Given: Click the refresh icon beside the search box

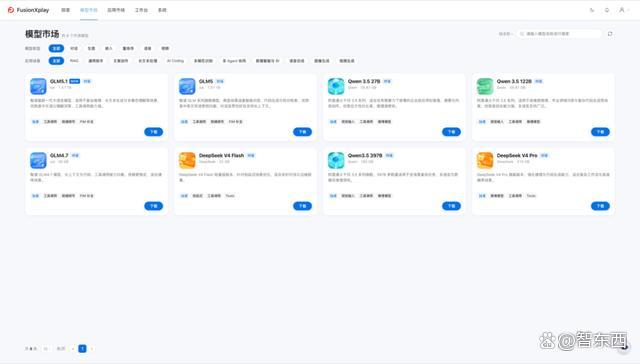Looking at the screenshot, I should (610, 34).
